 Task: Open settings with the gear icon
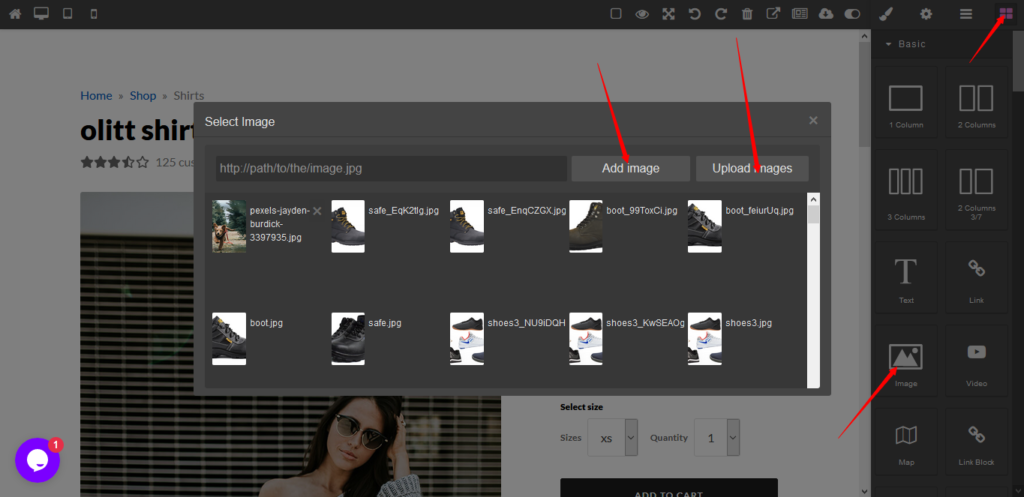(x=926, y=14)
